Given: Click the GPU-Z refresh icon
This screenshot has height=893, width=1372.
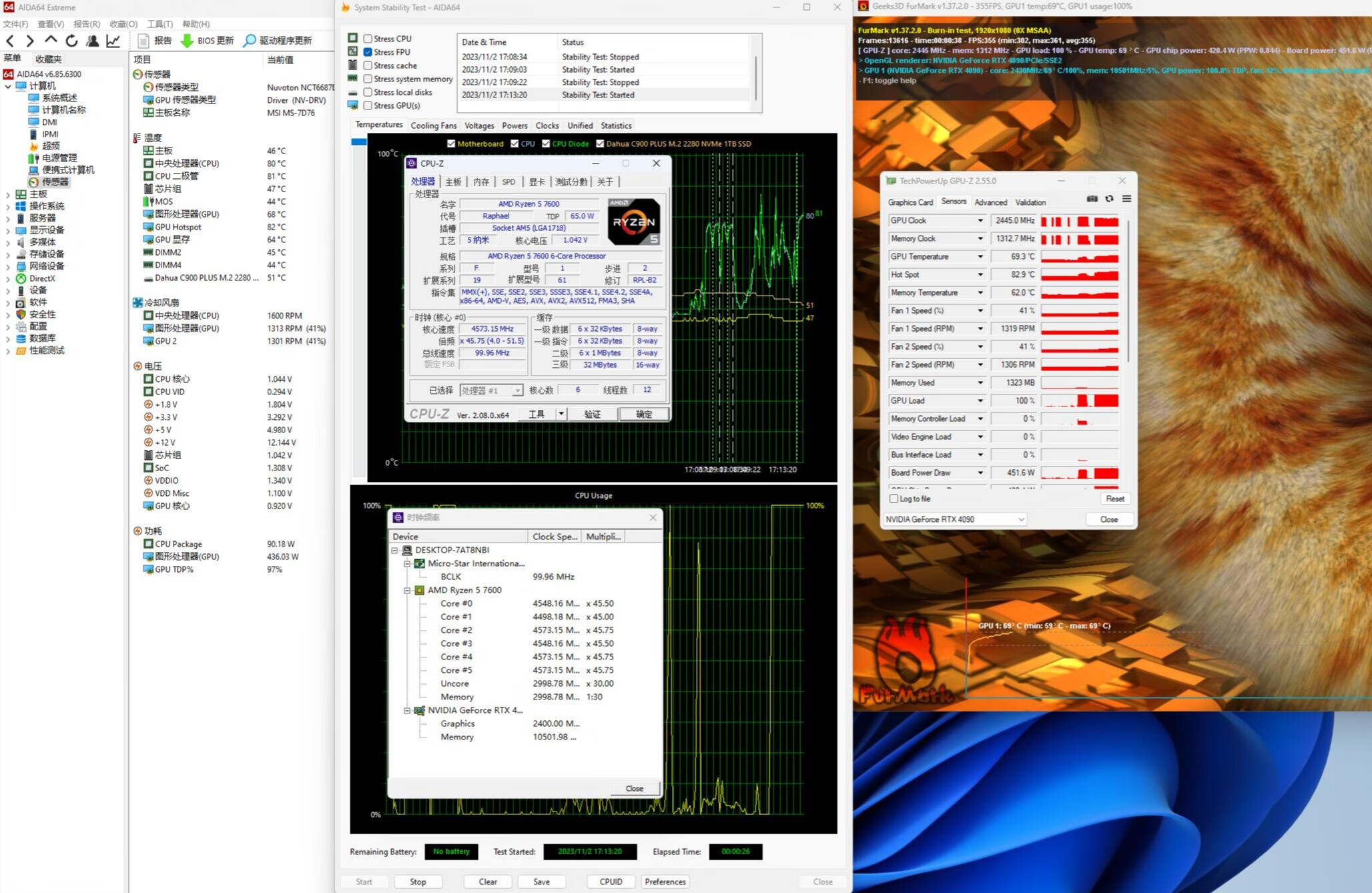Looking at the screenshot, I should 1109,199.
